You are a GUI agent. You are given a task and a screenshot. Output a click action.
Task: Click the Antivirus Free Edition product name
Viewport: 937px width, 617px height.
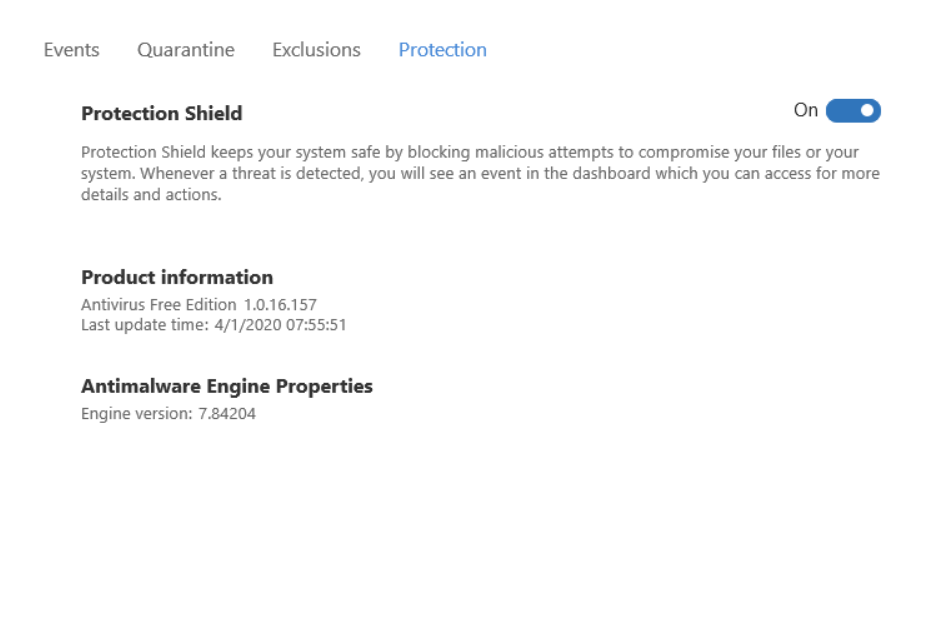[159, 304]
